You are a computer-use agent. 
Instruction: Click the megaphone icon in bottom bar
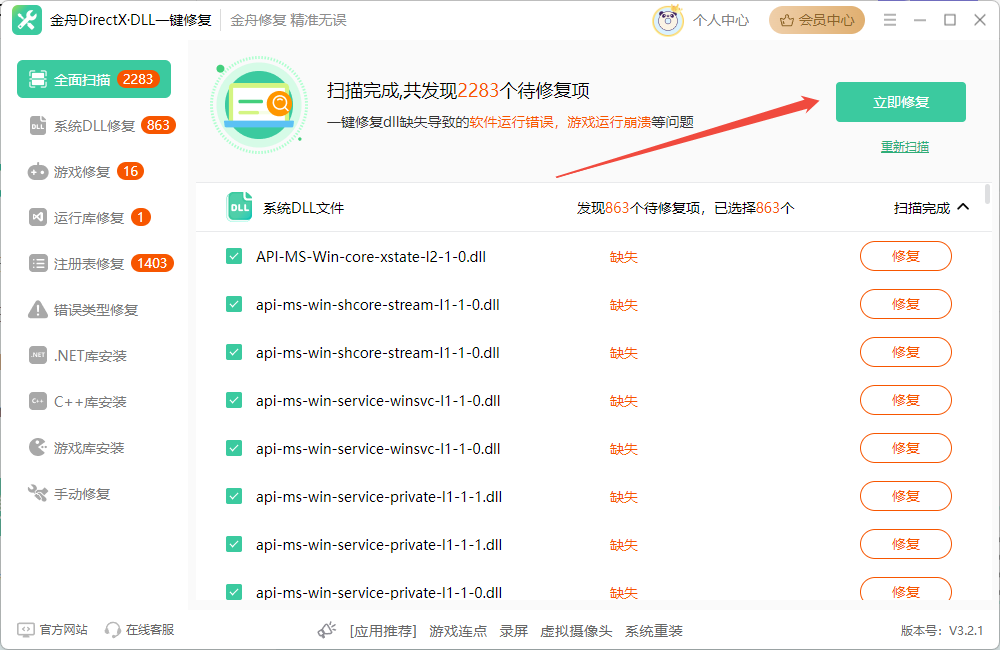coord(327,630)
